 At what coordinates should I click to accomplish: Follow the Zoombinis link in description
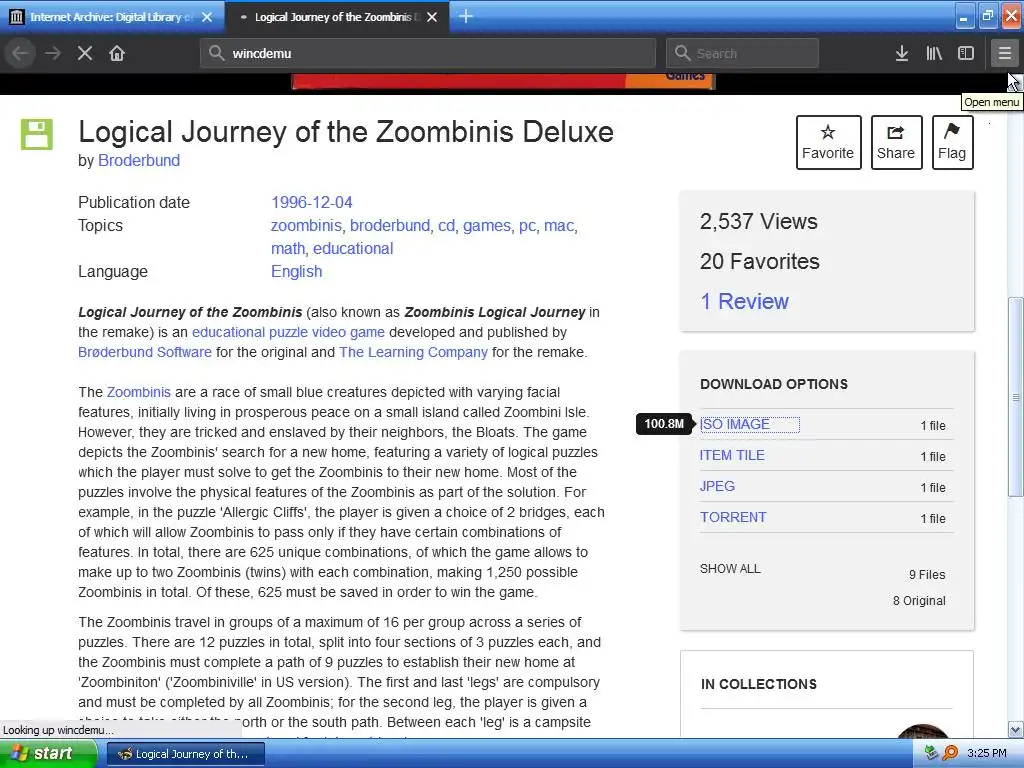[x=138, y=392]
